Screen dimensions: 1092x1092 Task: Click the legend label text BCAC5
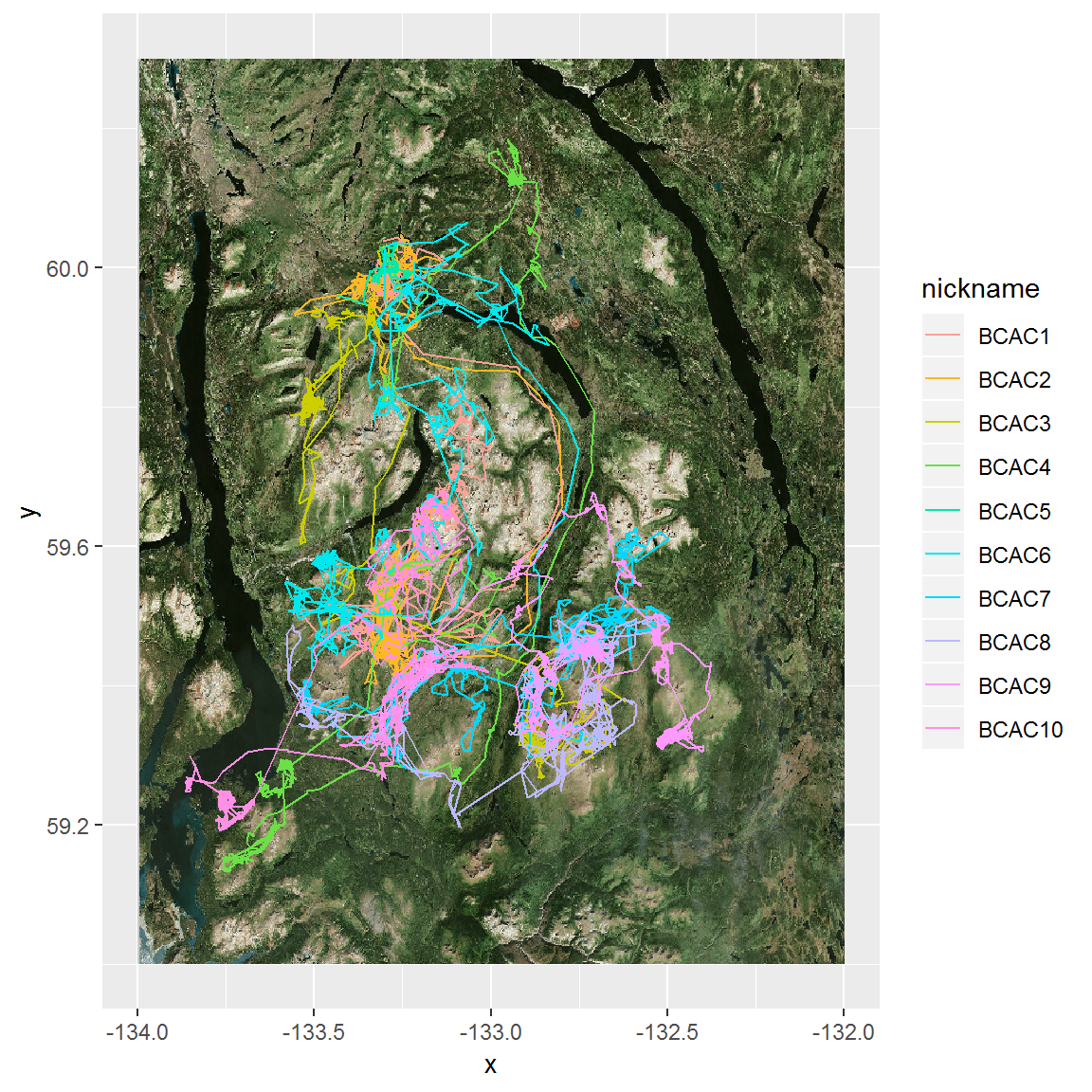pyautogui.click(x=1014, y=511)
